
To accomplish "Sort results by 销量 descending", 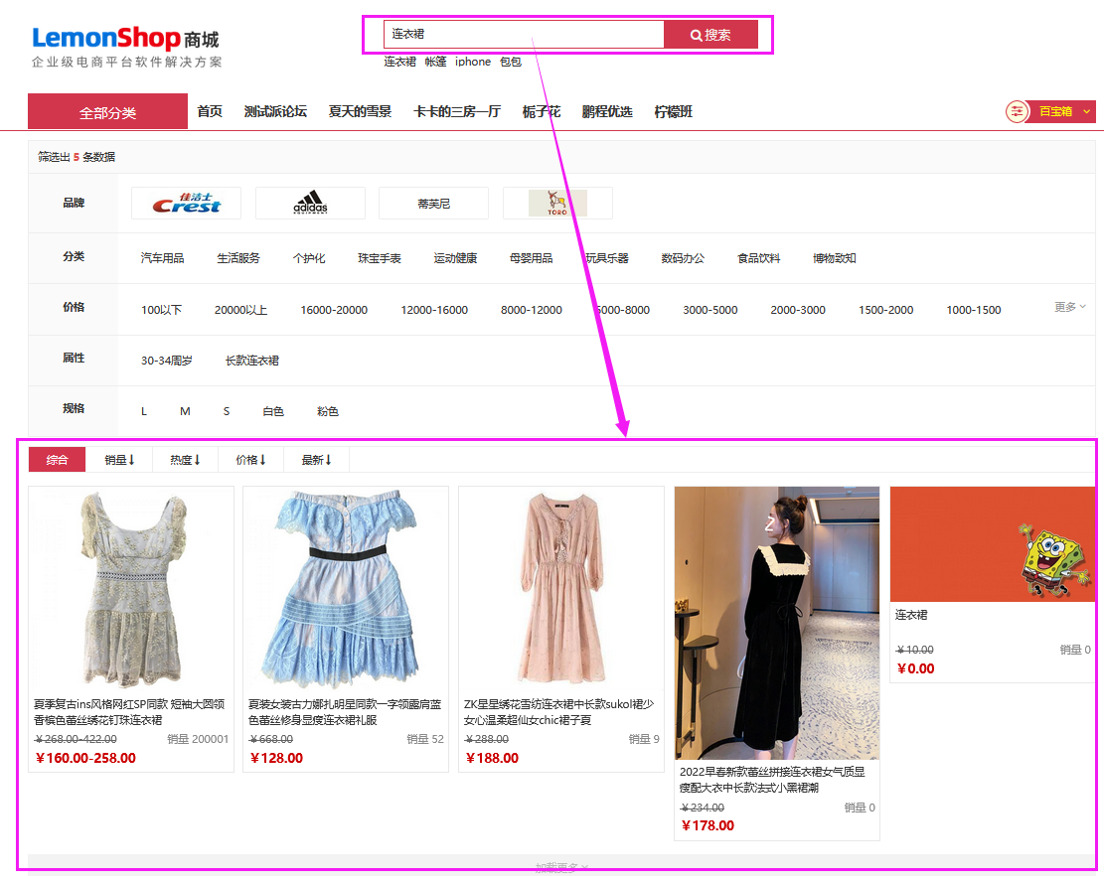I will 119,460.
